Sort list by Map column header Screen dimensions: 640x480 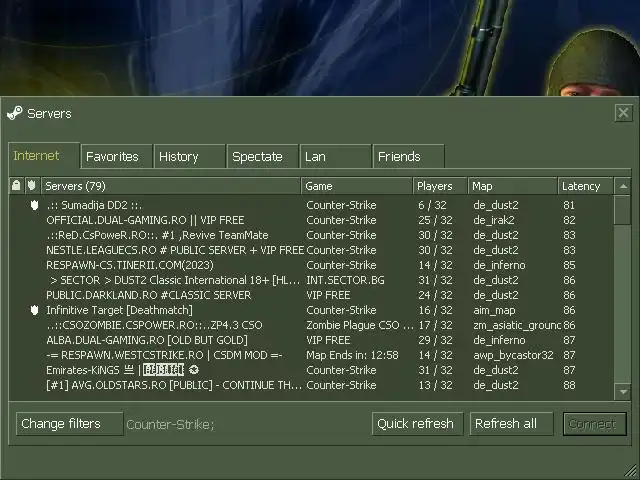(x=513, y=186)
